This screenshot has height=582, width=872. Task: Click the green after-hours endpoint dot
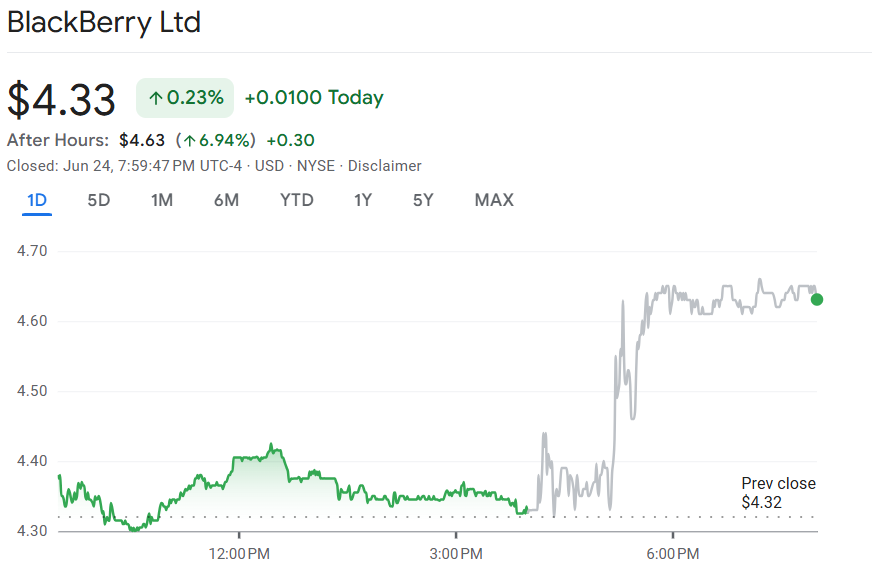[817, 299]
